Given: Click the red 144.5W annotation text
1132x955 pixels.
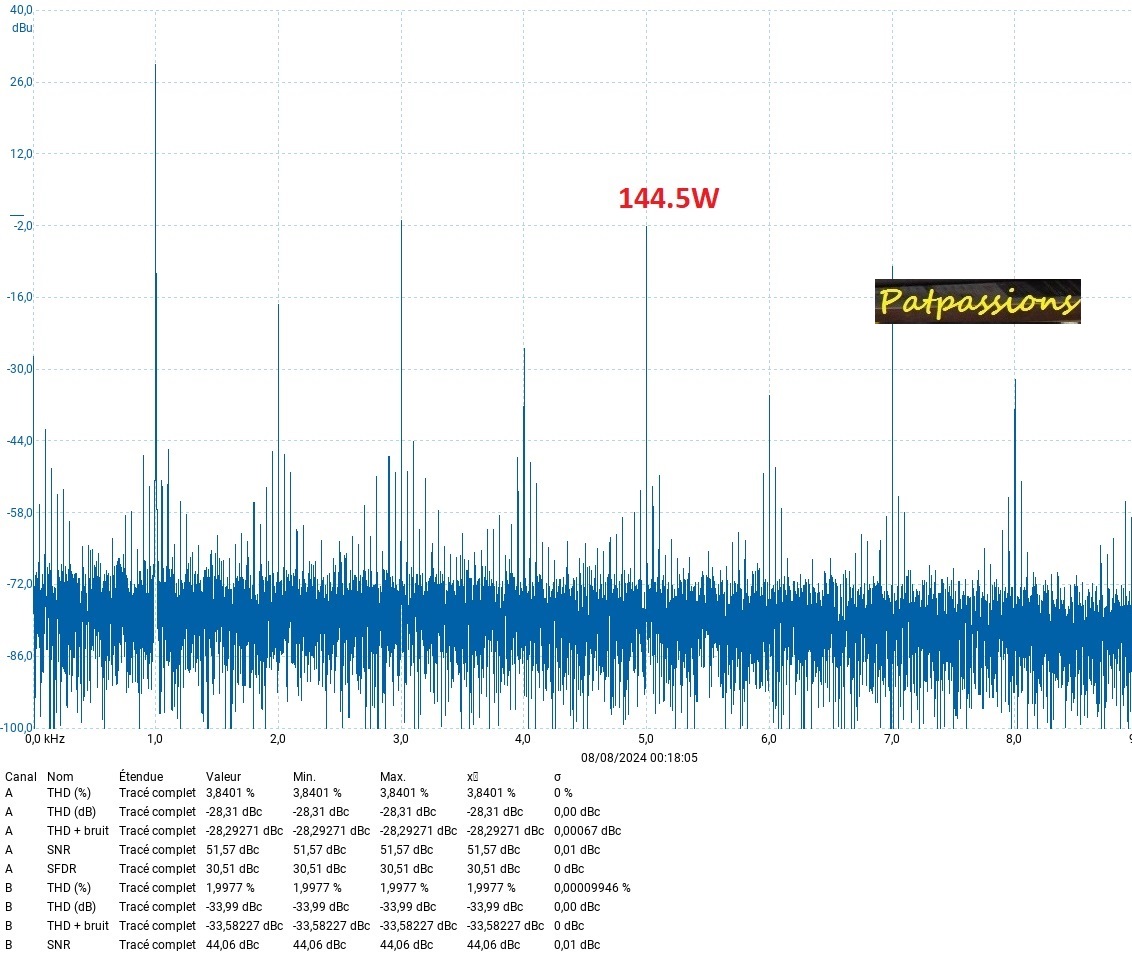Looking at the screenshot, I should pos(668,199).
